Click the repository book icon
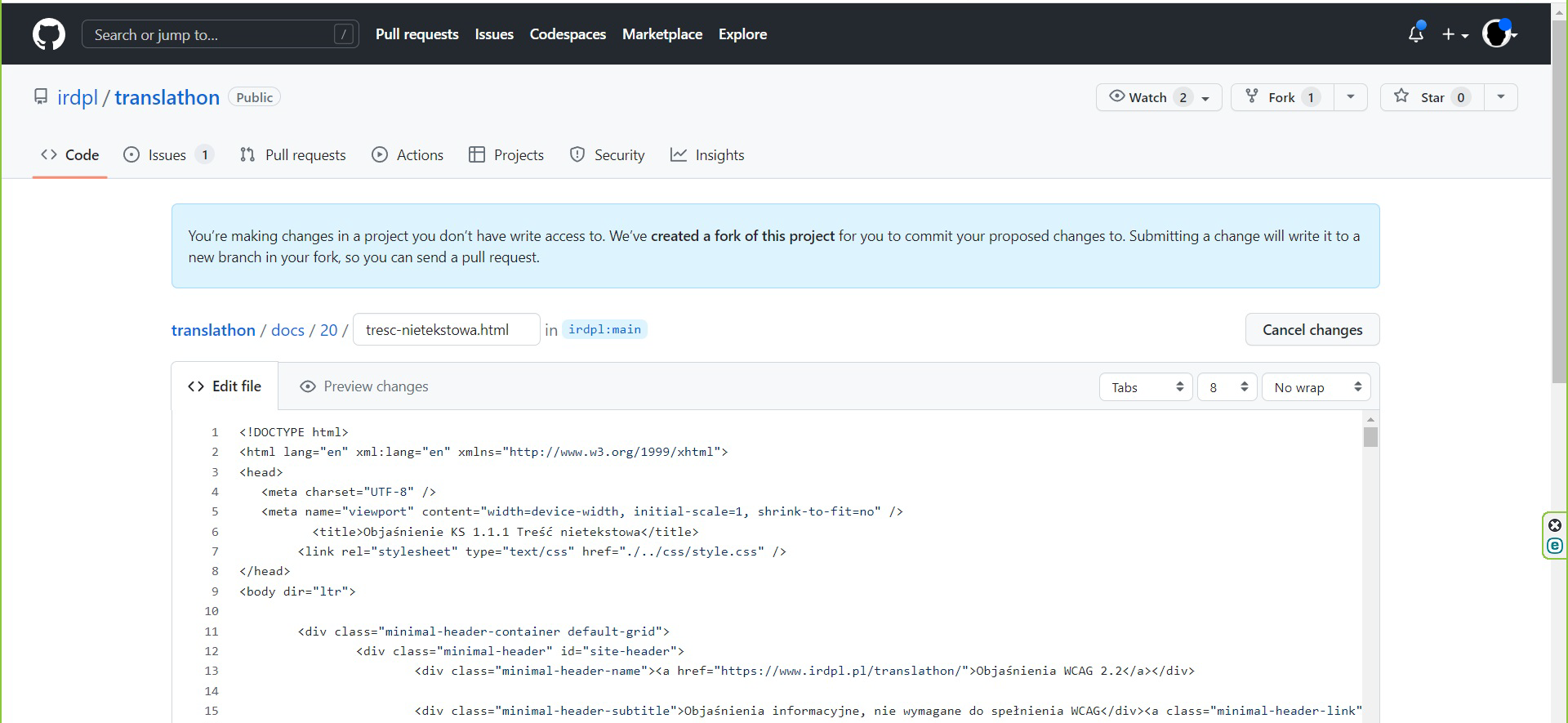This screenshot has width=1568, height=723. (x=41, y=96)
